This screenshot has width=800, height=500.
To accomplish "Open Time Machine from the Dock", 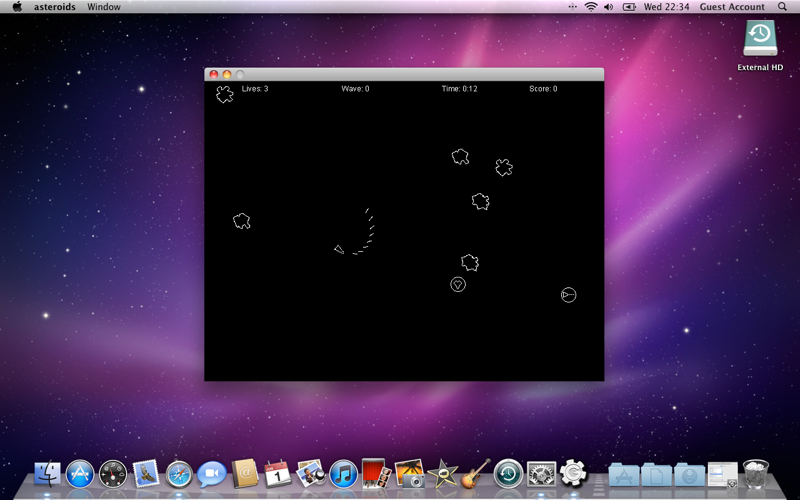I will tap(508, 474).
